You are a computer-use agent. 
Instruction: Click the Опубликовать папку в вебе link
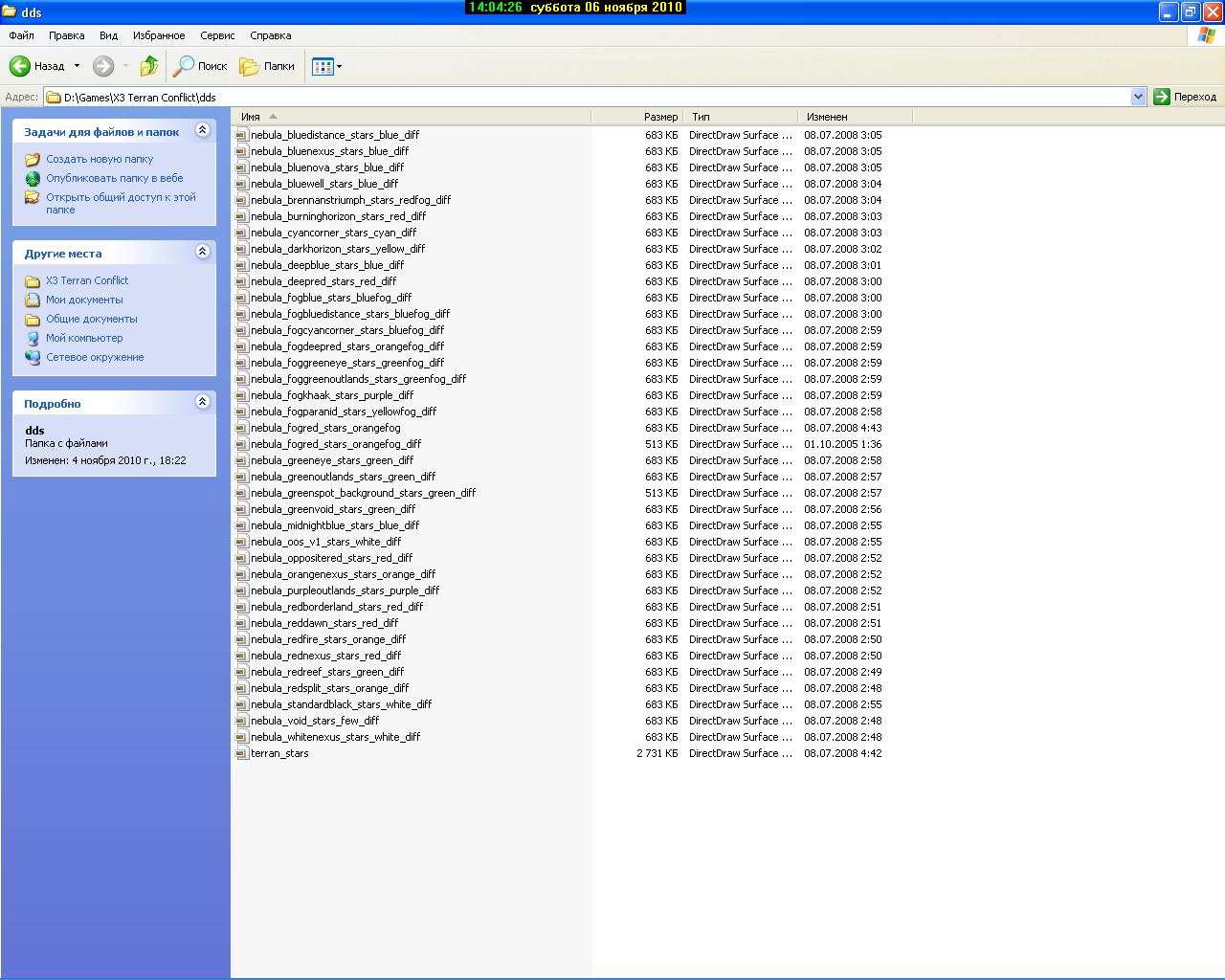(x=114, y=179)
